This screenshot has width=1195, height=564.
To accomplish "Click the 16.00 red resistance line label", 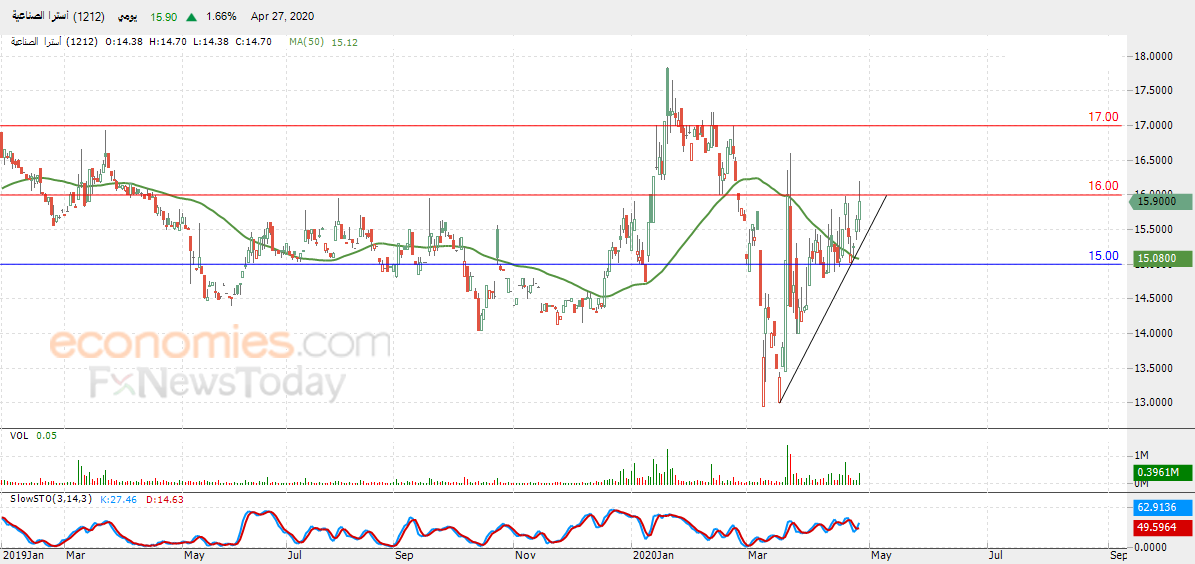I will coord(1103,186).
